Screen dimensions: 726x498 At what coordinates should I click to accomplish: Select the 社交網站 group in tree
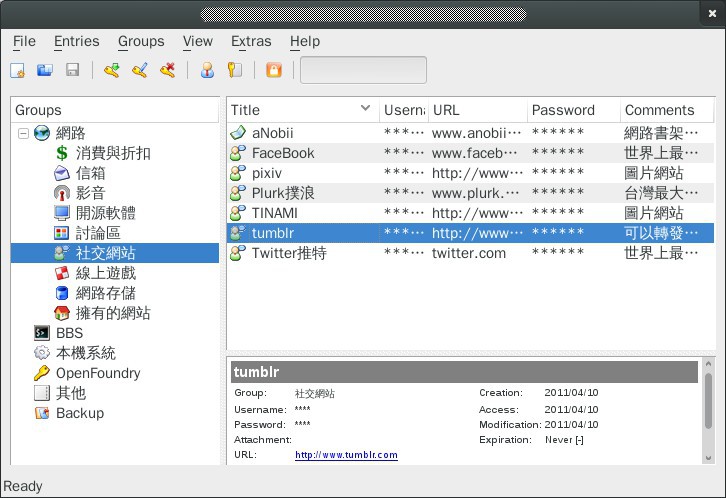coord(115,253)
